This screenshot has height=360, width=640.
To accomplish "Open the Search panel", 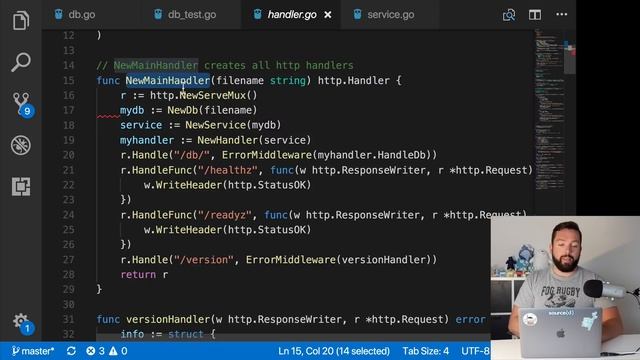I will [21, 62].
